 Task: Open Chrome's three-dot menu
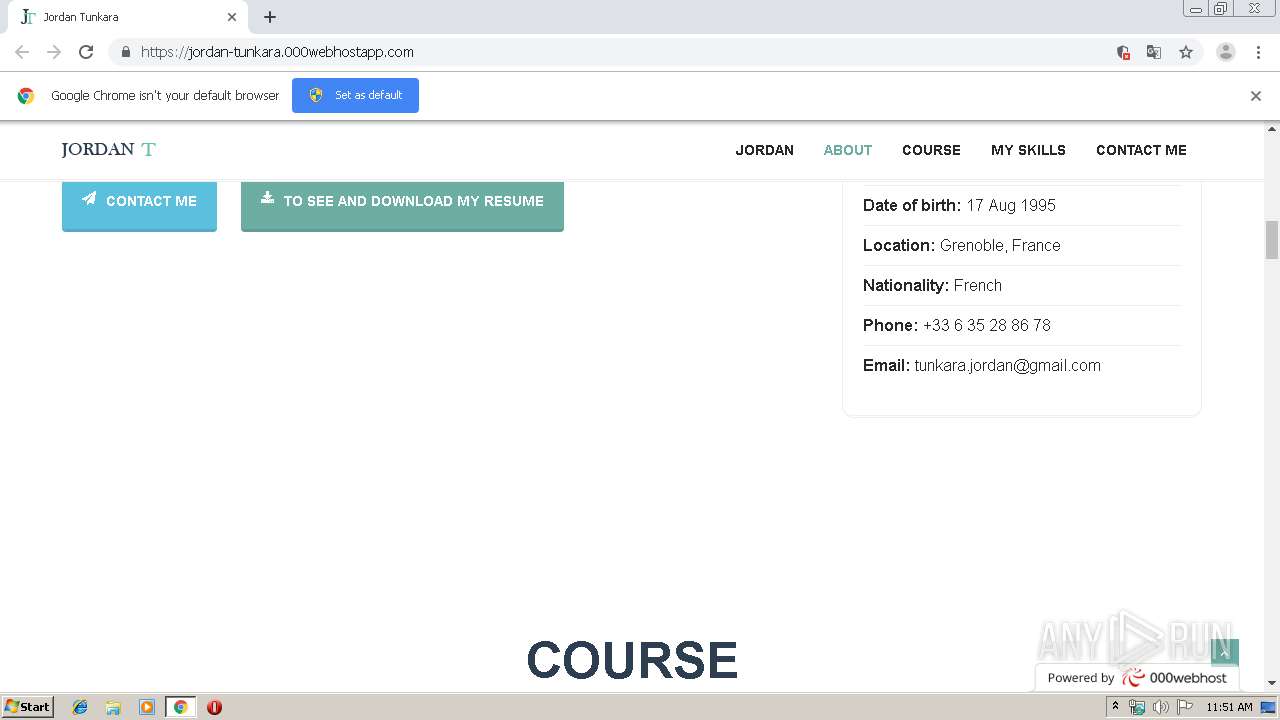[1258, 52]
